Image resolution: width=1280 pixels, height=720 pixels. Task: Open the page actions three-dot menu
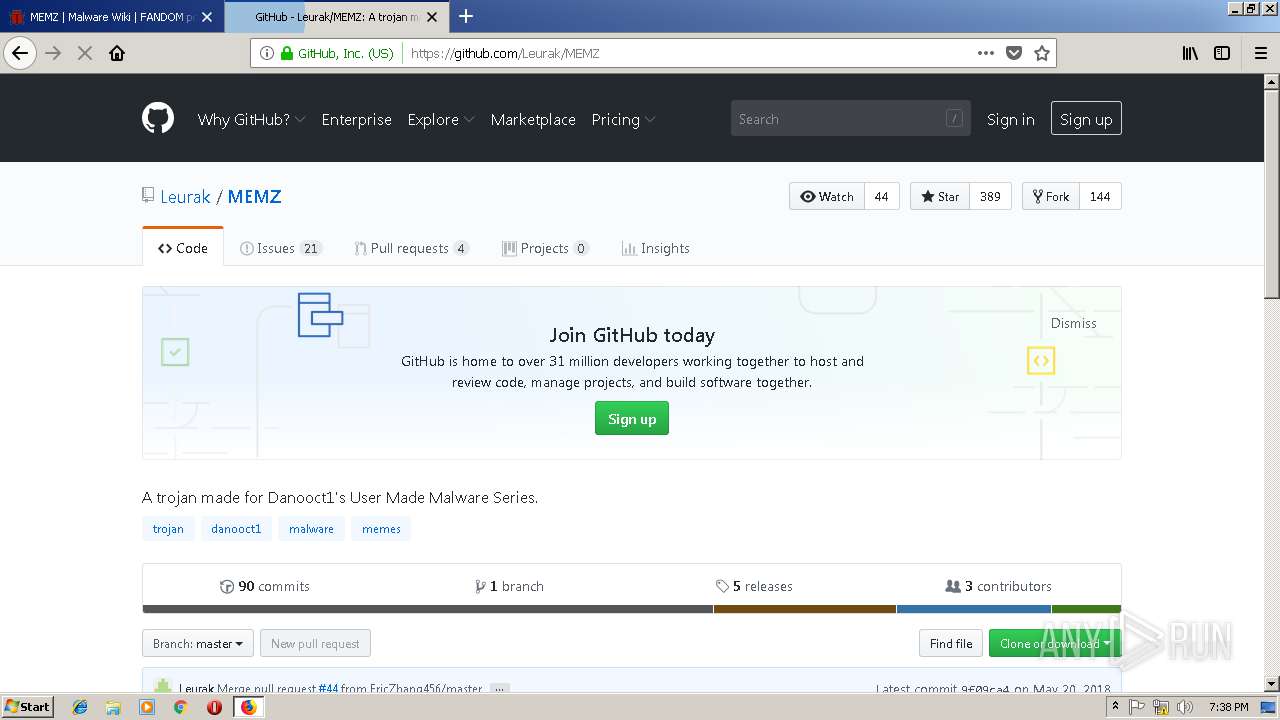986,54
